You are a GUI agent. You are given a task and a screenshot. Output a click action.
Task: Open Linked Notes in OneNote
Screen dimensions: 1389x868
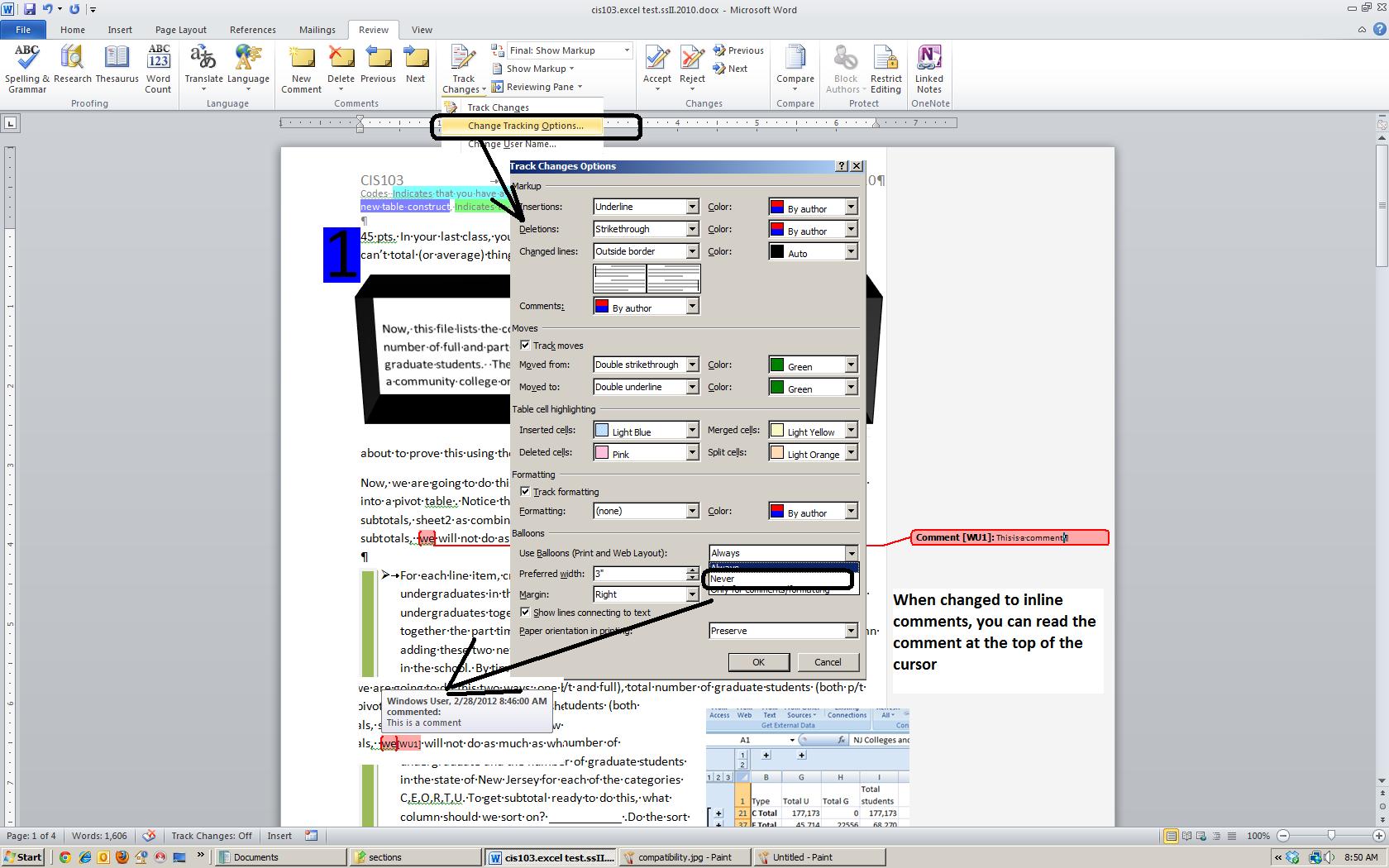coord(928,69)
